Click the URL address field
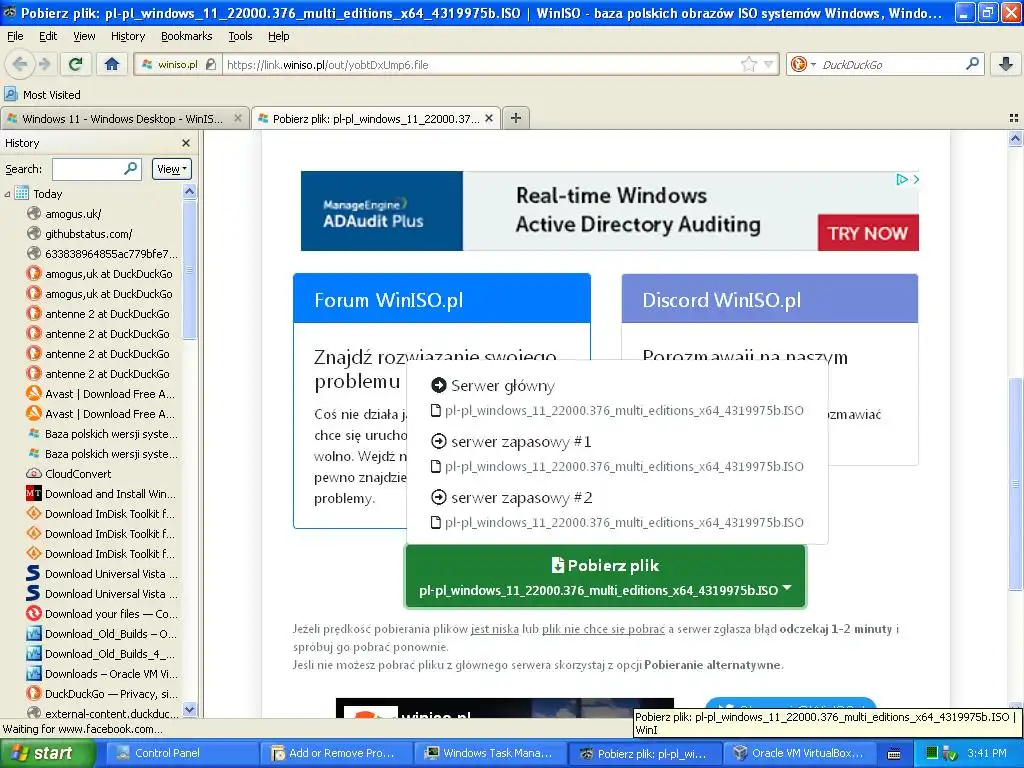The height and width of the screenshot is (768, 1024). tap(482, 64)
